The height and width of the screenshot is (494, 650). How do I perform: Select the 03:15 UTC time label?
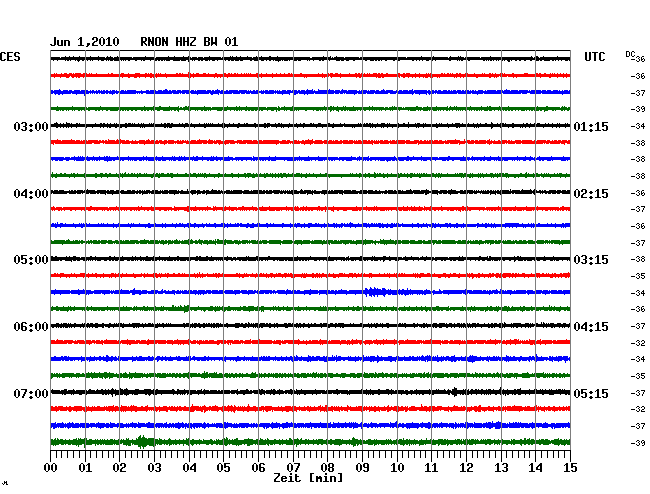click(591, 260)
